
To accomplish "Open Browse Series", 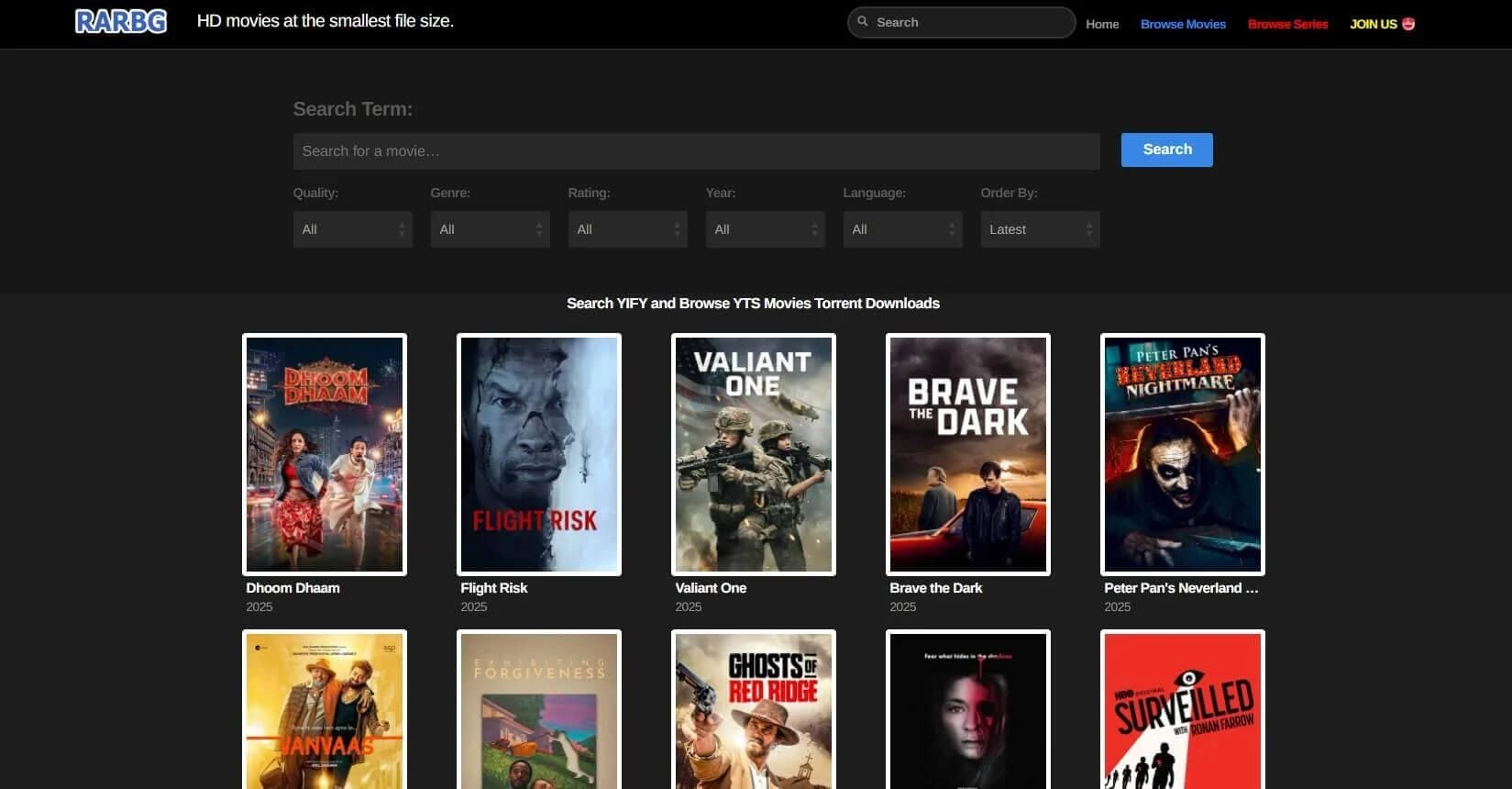I will (1287, 24).
